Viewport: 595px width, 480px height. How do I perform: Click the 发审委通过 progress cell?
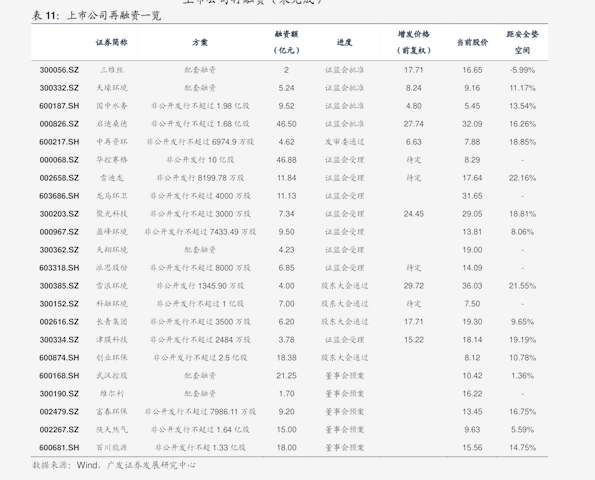[x=344, y=142]
